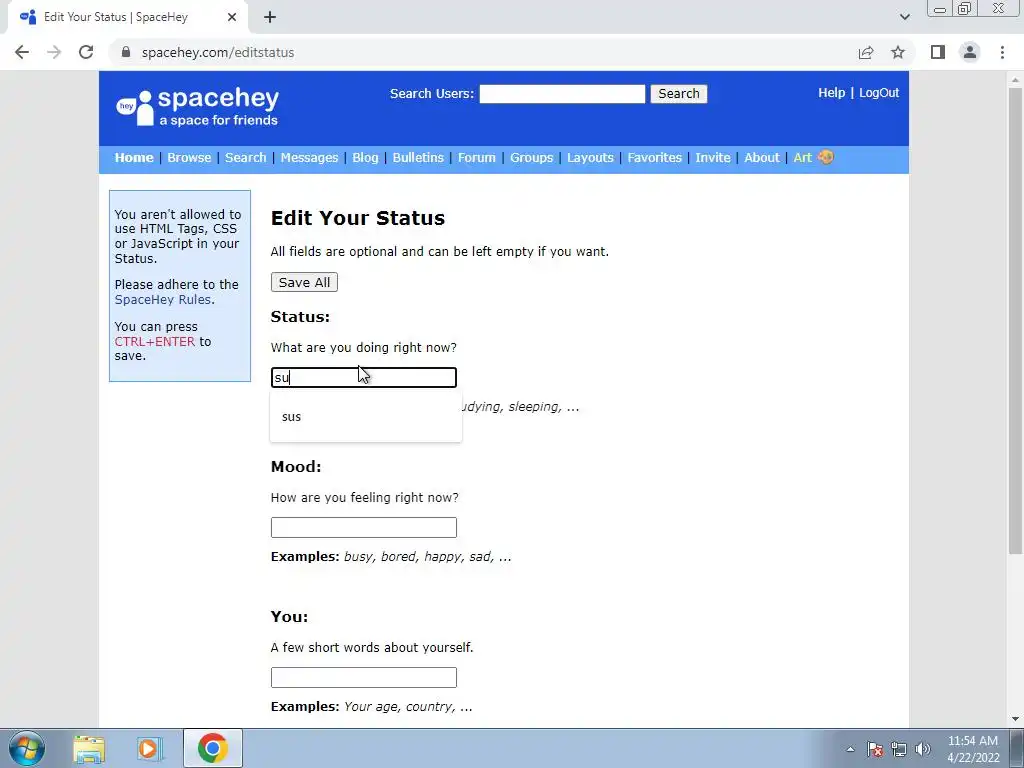Click the Save All button

[x=304, y=282]
